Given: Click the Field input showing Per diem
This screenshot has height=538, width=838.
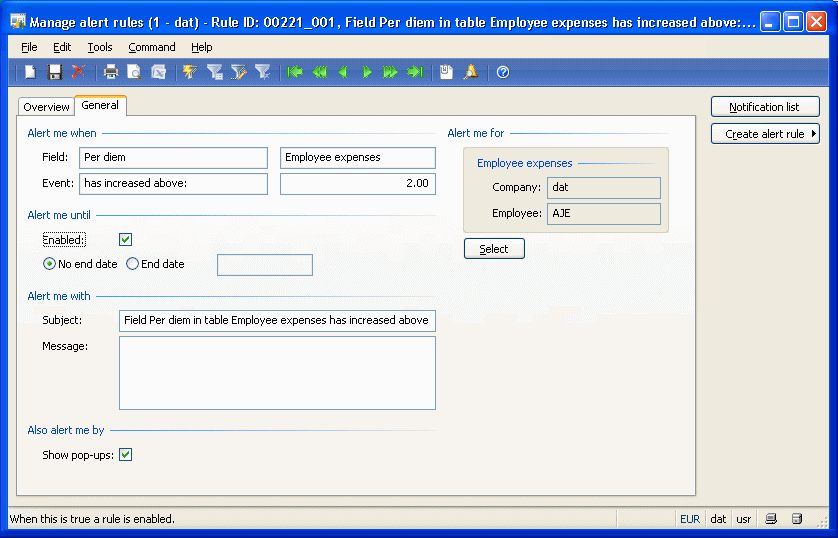Looking at the screenshot, I should [174, 158].
